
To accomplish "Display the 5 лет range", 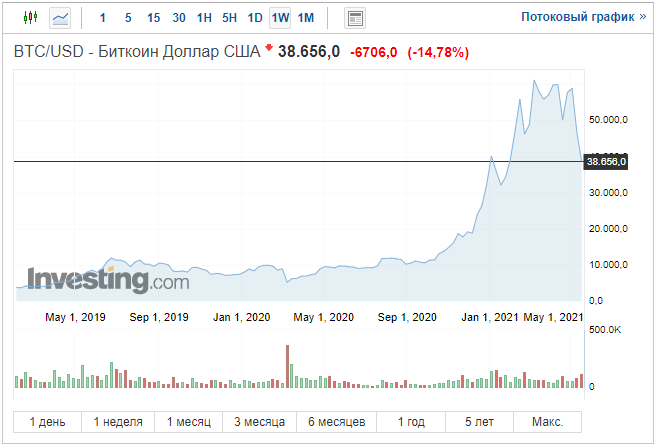I will click(480, 421).
